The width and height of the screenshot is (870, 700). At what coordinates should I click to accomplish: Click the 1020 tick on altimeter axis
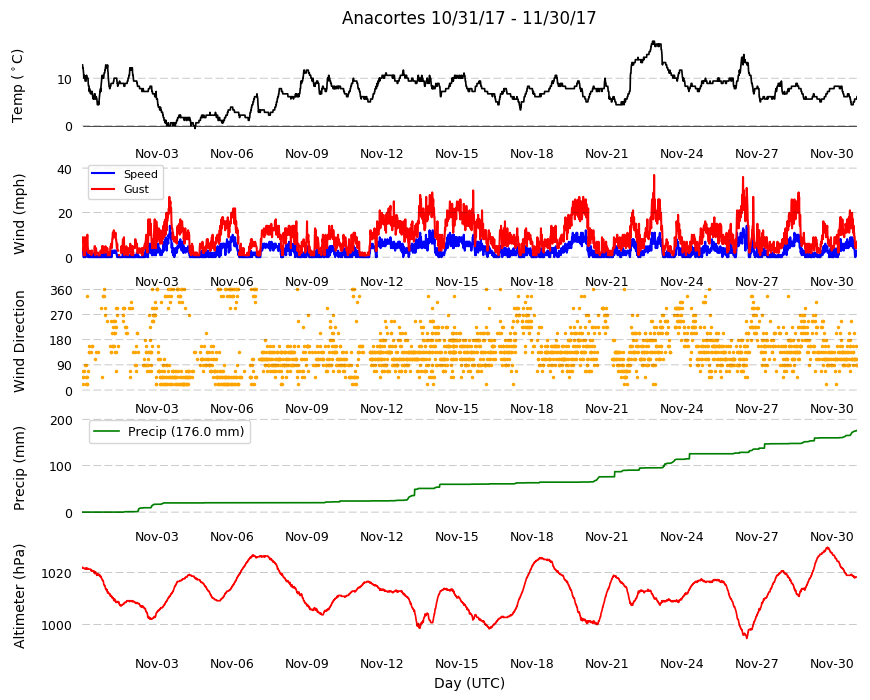click(x=58, y=574)
